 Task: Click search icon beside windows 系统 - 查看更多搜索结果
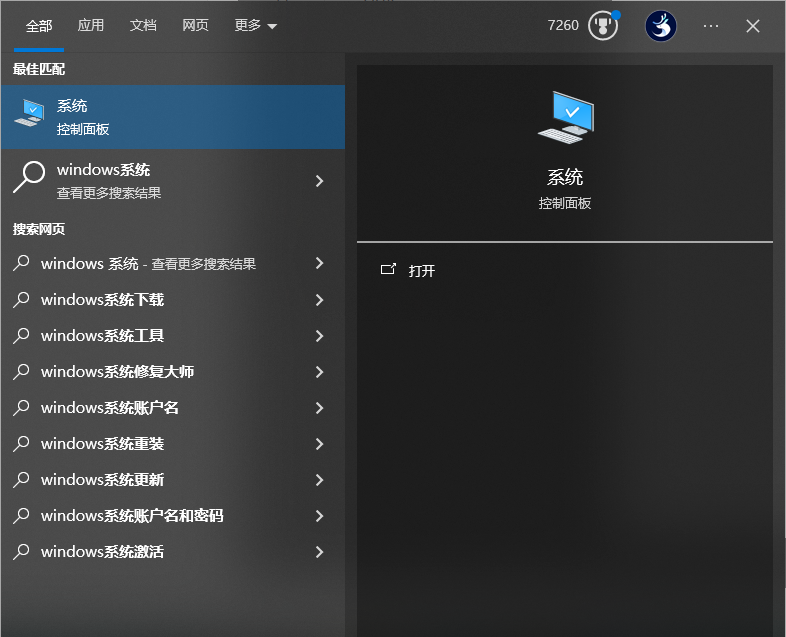pyautogui.click(x=21, y=263)
